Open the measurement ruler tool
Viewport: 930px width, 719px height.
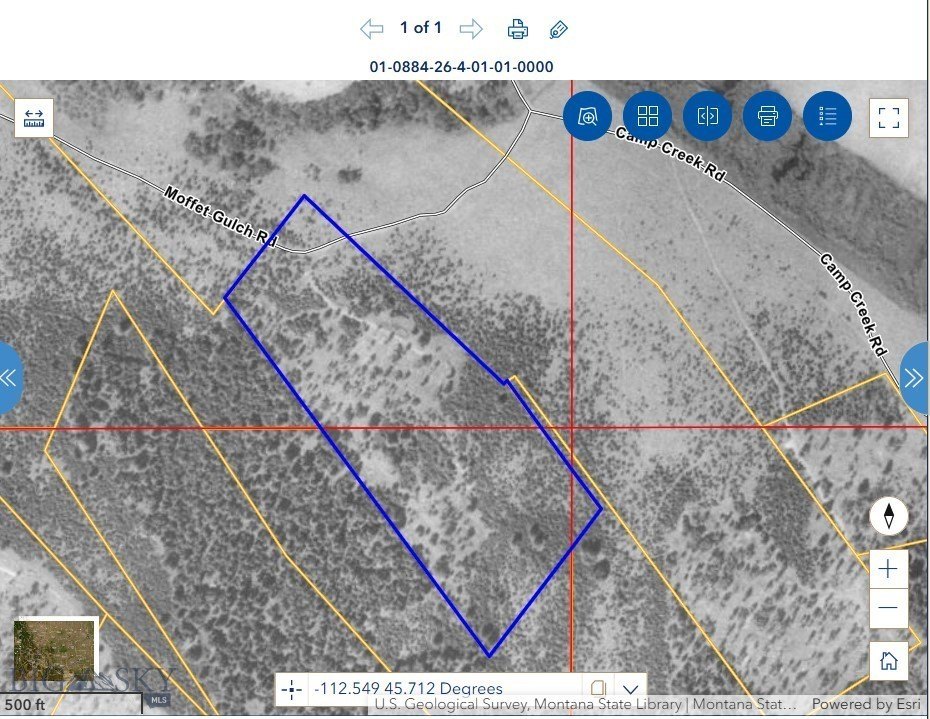click(34, 117)
